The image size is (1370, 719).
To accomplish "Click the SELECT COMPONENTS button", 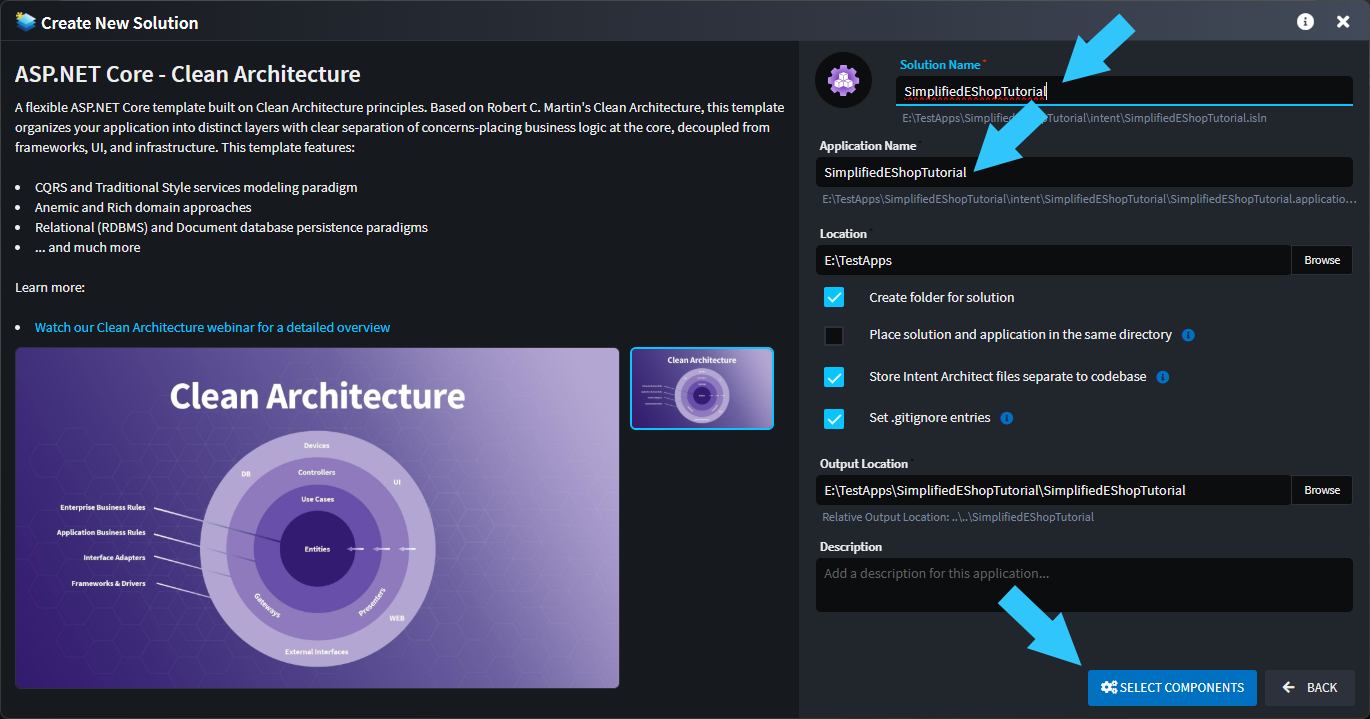I will point(1172,688).
